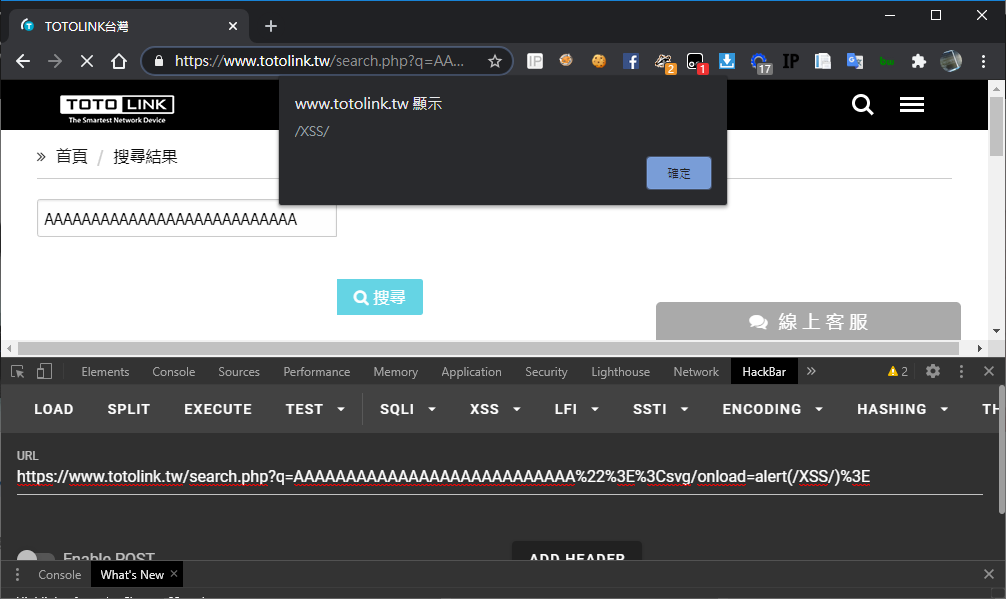The height and width of the screenshot is (599, 1006).
Task: Open the Application tab
Action: (x=472, y=371)
